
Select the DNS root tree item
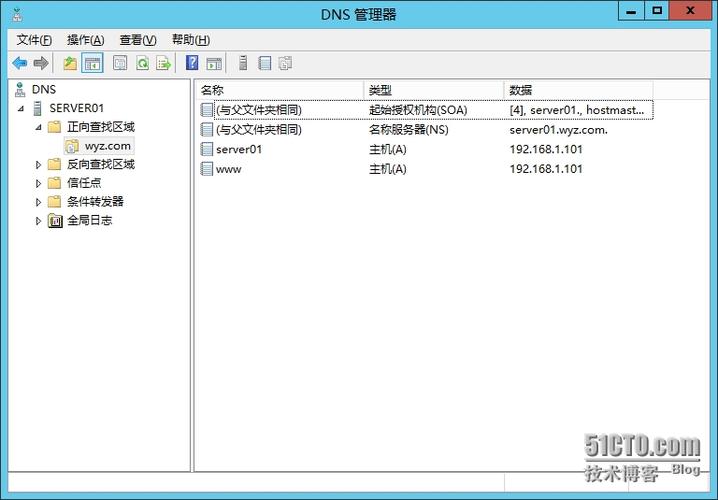pyautogui.click(x=44, y=89)
